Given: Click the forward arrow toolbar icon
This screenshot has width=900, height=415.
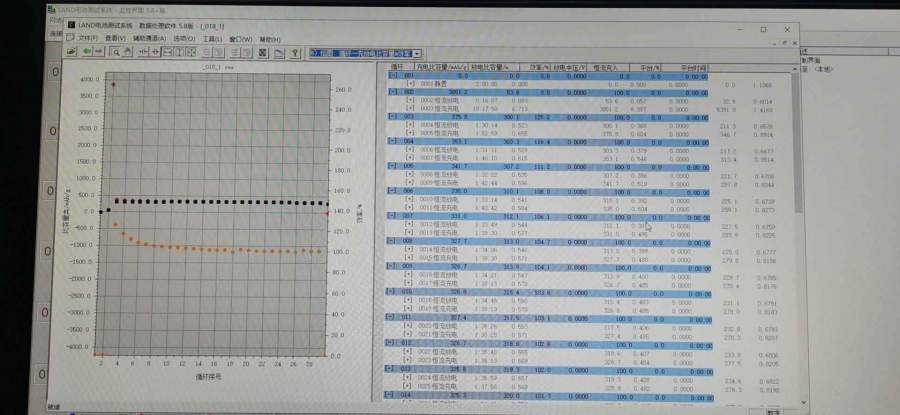Looking at the screenshot, I should [99, 52].
